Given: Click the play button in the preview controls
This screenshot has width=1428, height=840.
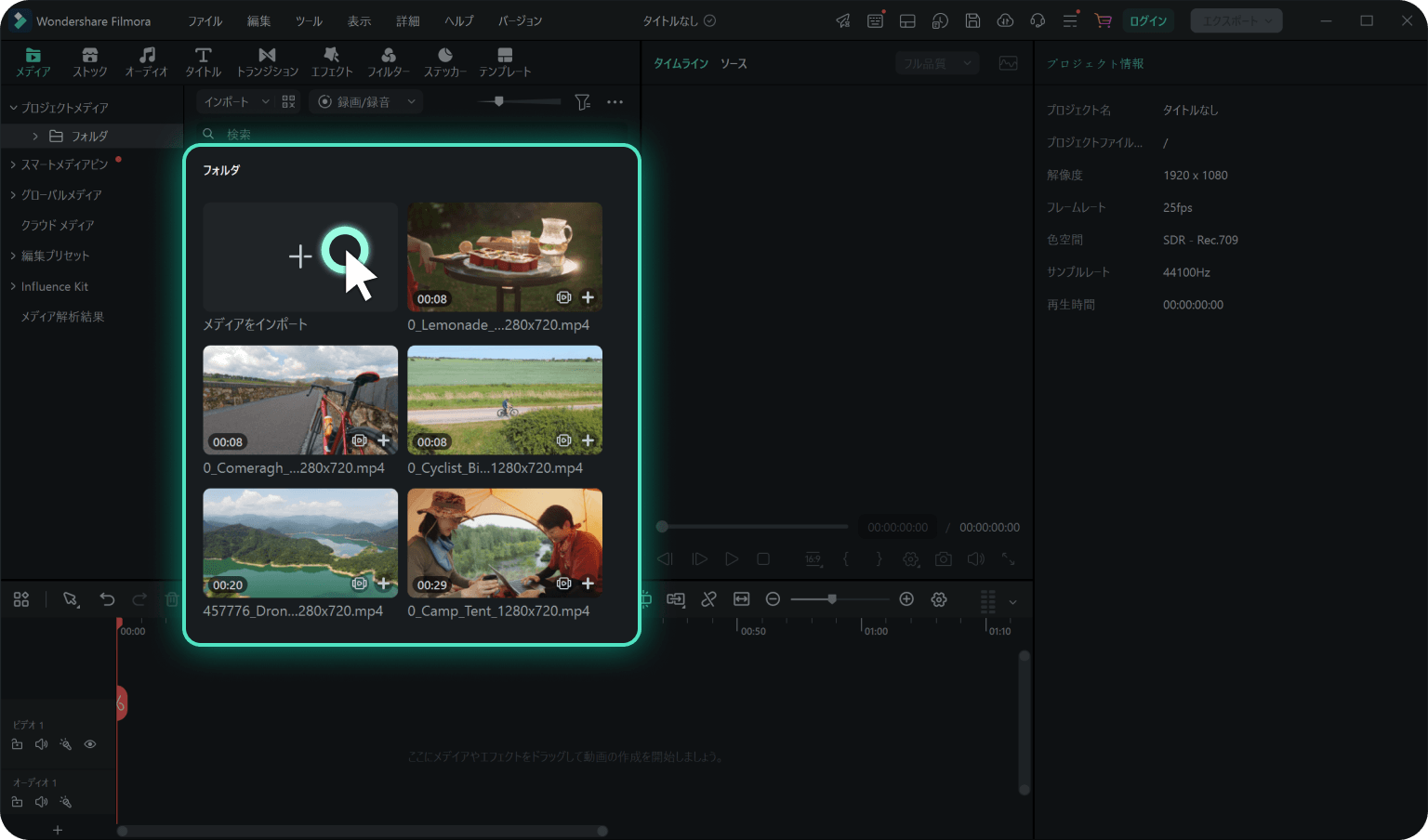Looking at the screenshot, I should [732, 559].
